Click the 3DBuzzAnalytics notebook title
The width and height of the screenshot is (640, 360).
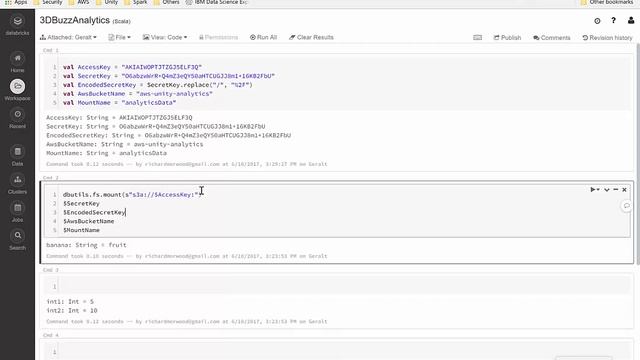[x=75, y=20]
